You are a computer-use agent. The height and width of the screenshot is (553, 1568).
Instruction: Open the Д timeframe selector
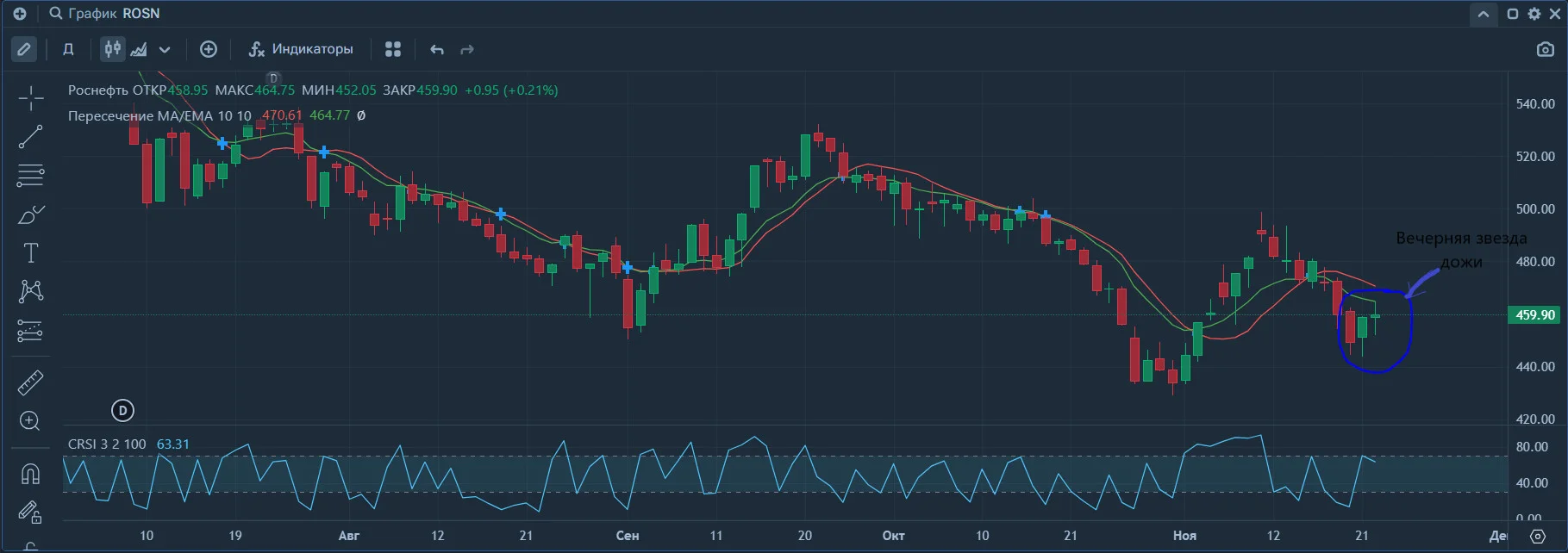(x=68, y=49)
